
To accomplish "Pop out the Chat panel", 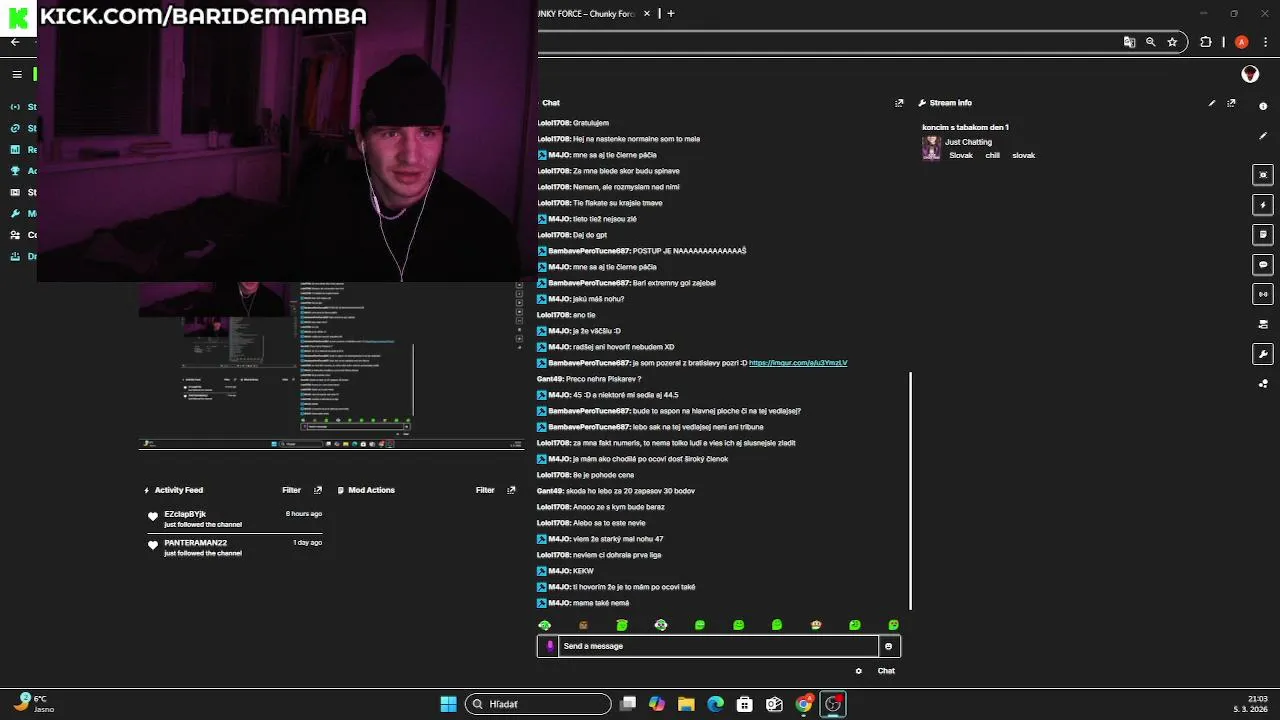I will pyautogui.click(x=899, y=103).
